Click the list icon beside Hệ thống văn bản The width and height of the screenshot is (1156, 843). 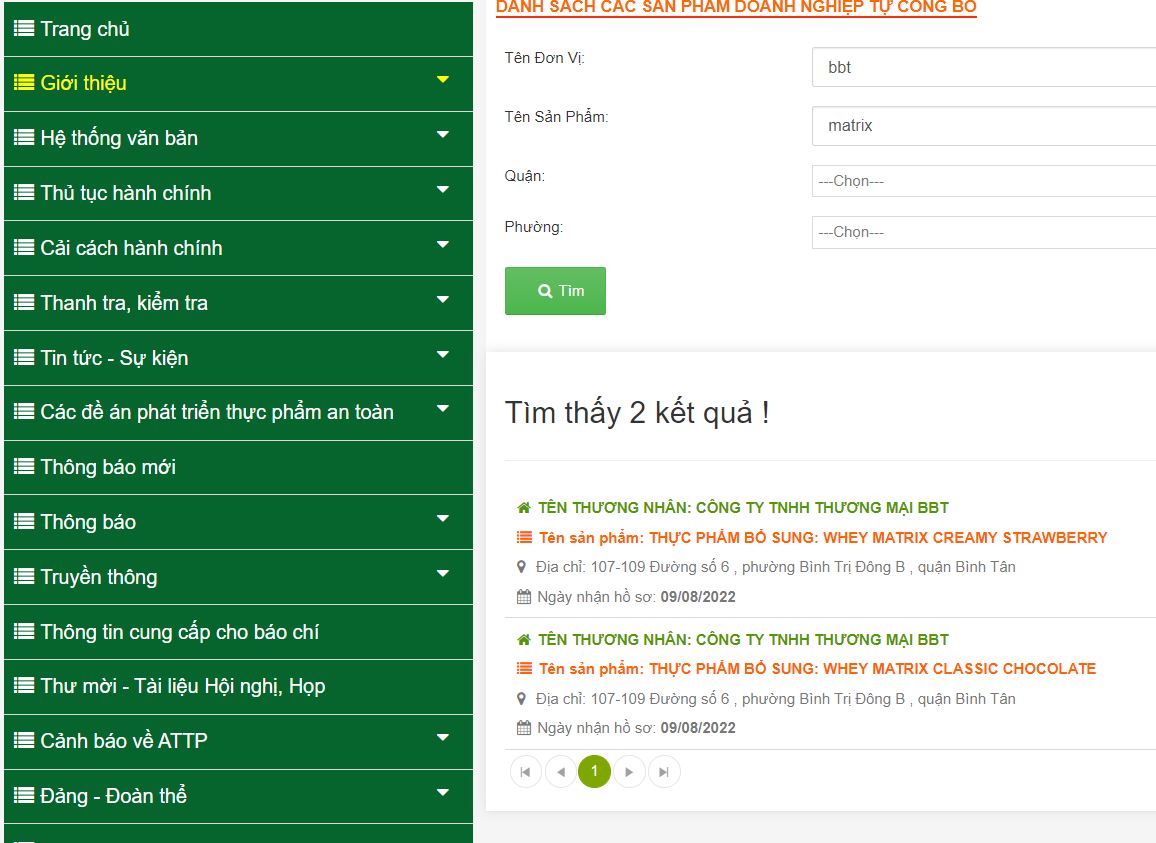click(24, 138)
